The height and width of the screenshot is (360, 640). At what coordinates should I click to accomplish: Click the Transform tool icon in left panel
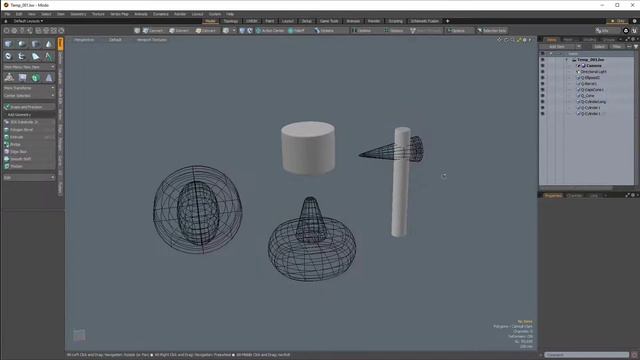[9, 78]
